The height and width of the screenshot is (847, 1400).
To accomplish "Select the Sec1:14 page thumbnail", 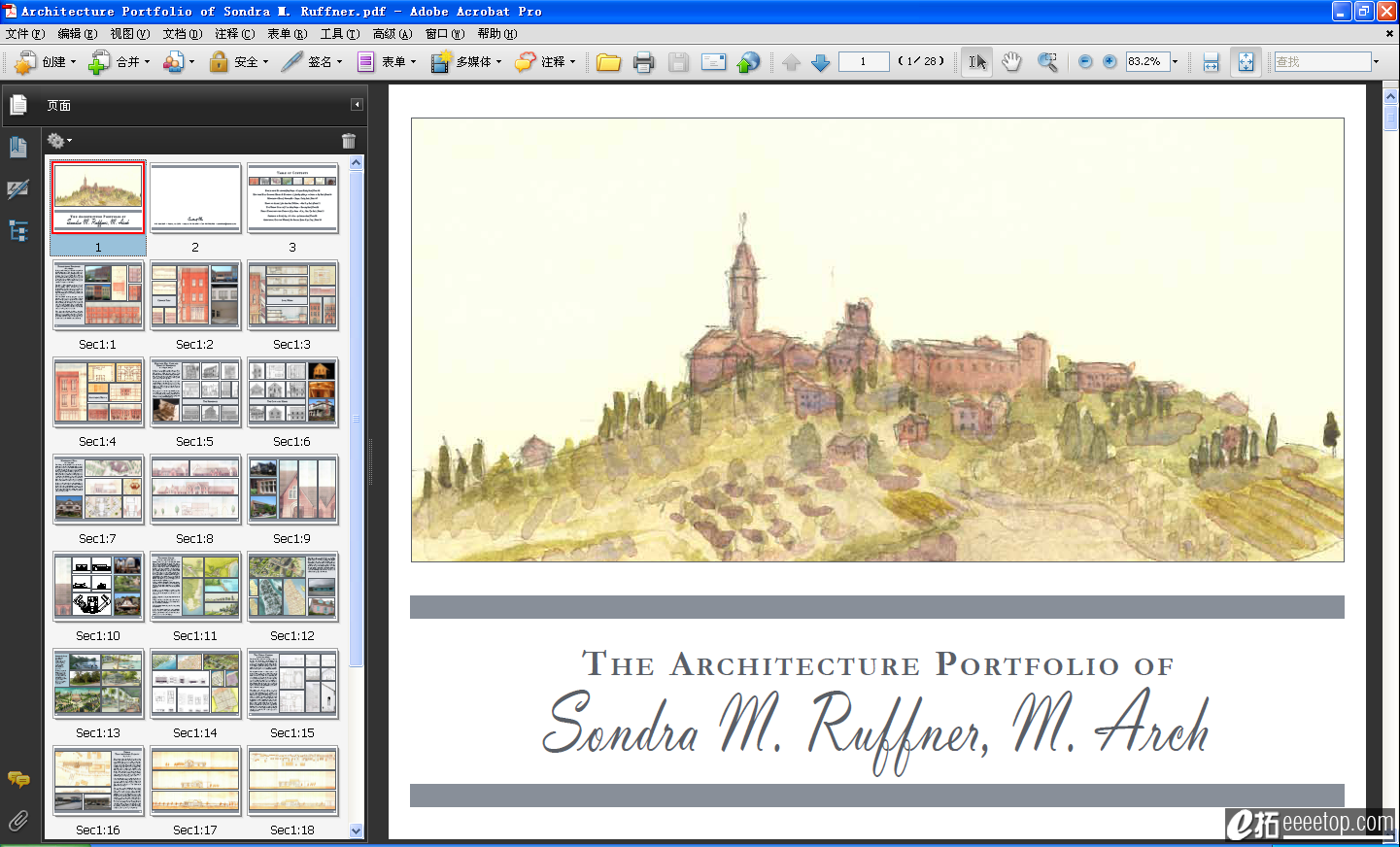I will tap(195, 684).
